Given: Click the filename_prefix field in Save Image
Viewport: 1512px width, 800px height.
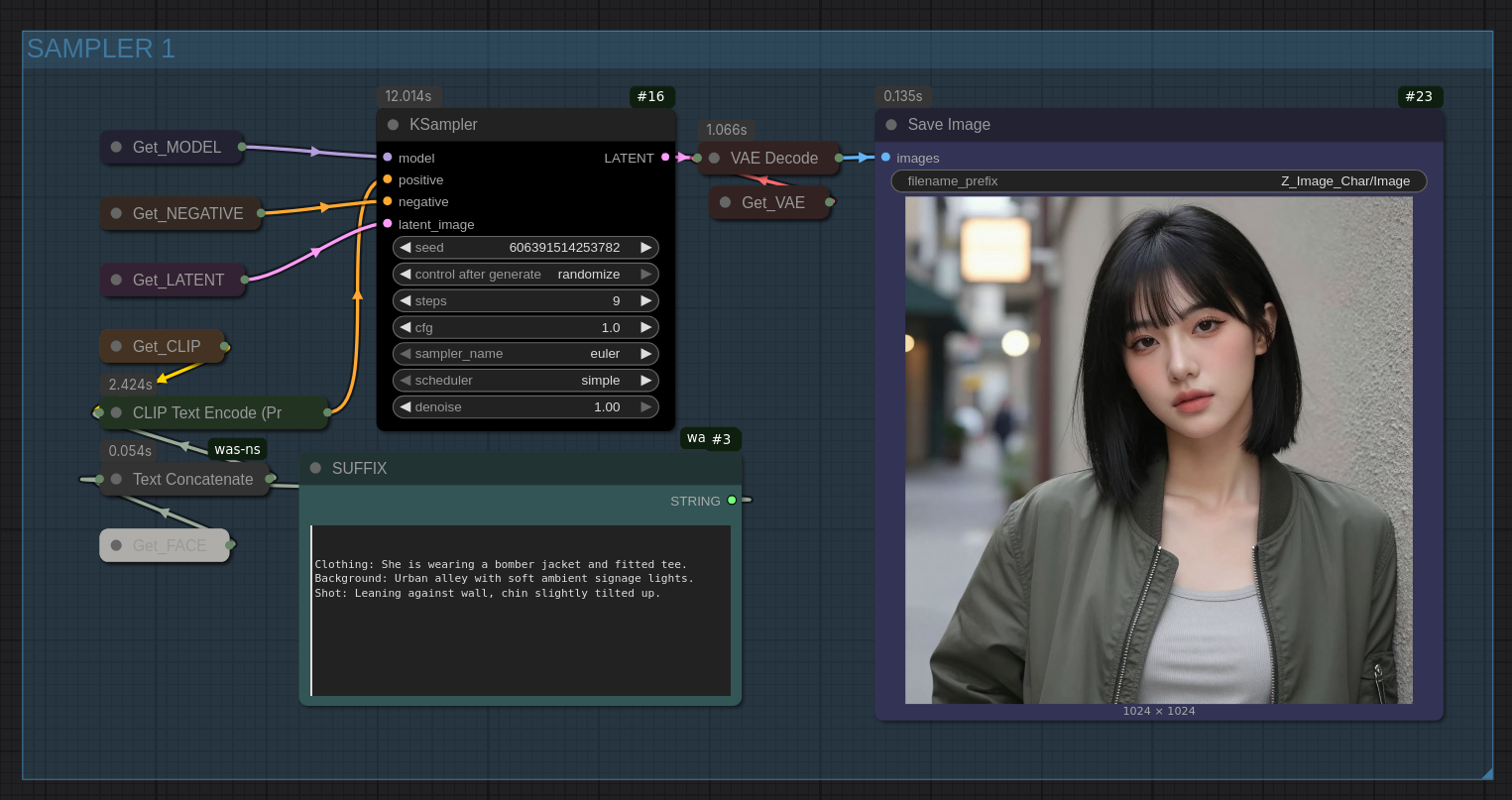Looking at the screenshot, I should coord(1158,181).
